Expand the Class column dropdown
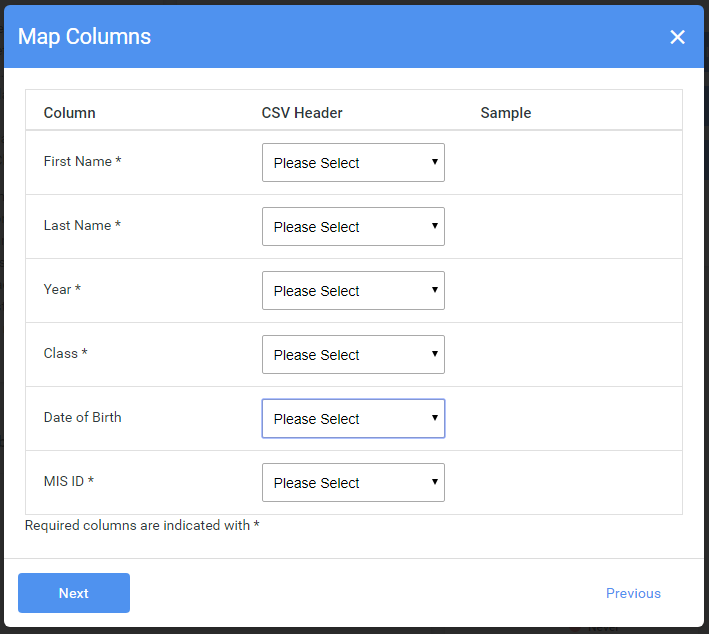The height and width of the screenshot is (634, 709). [353, 355]
